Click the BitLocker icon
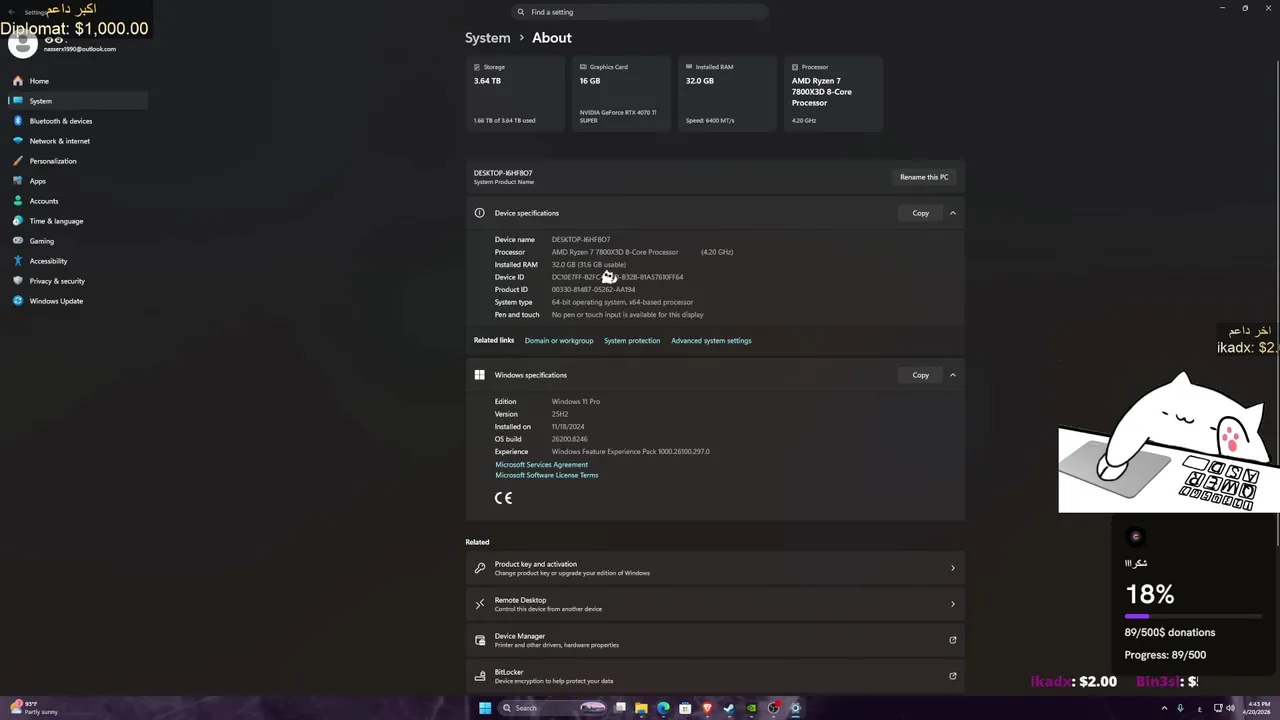 click(480, 676)
